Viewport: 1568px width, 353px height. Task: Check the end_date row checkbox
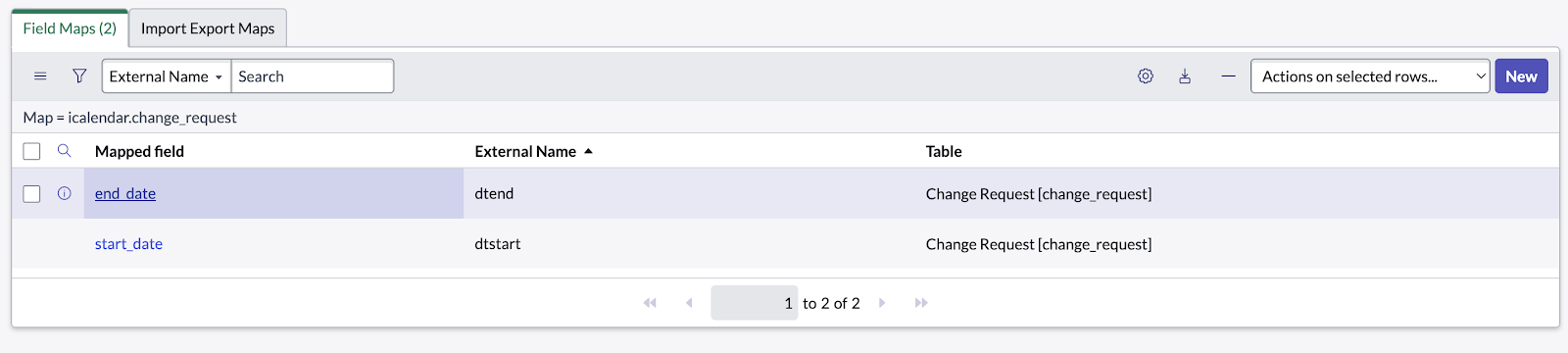point(31,193)
